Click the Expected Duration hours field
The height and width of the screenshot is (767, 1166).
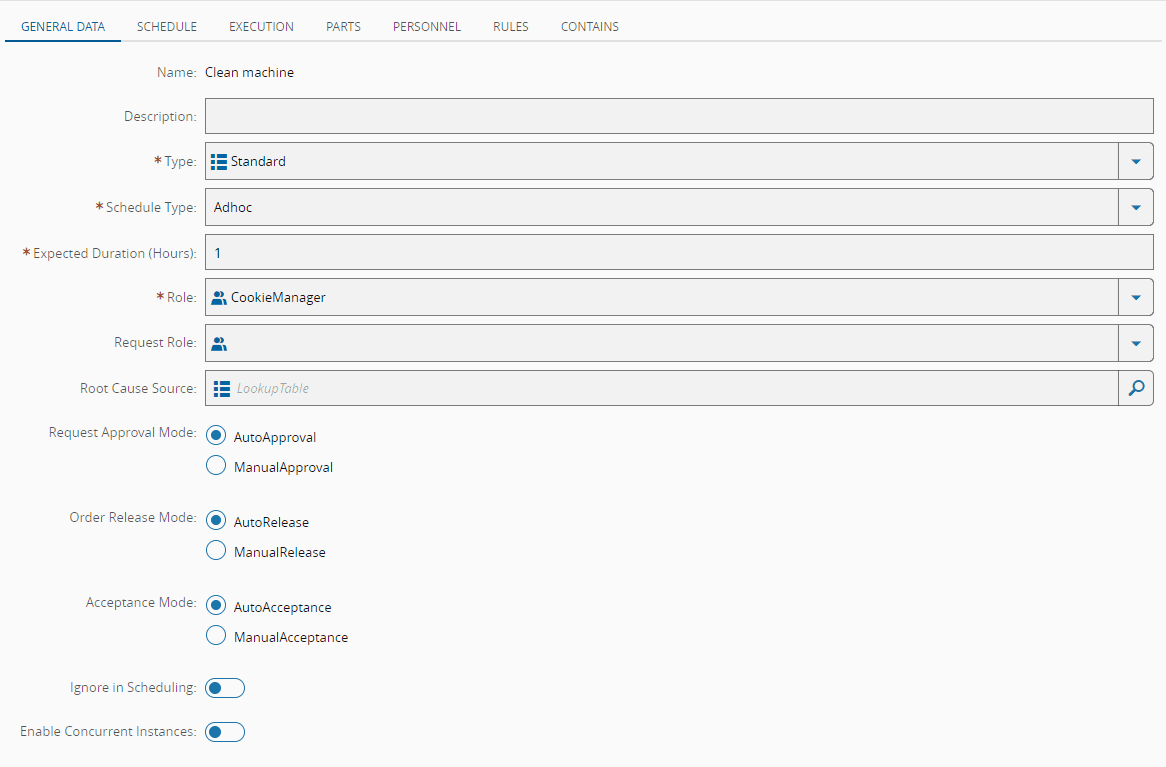coord(679,253)
